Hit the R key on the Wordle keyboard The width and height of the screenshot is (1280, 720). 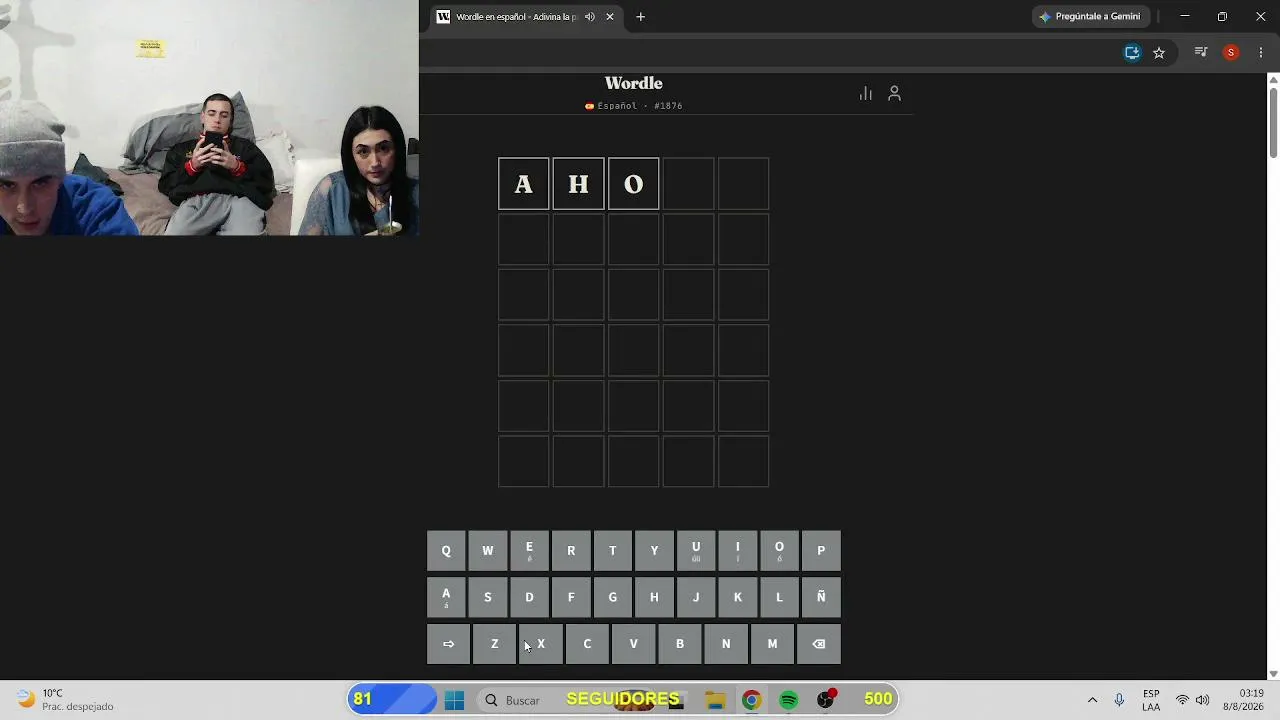tap(571, 551)
